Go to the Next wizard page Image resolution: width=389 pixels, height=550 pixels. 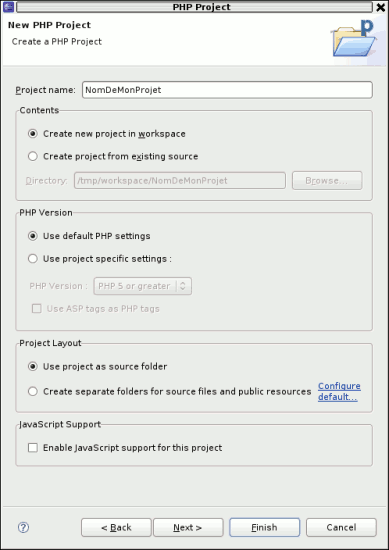coord(188,527)
